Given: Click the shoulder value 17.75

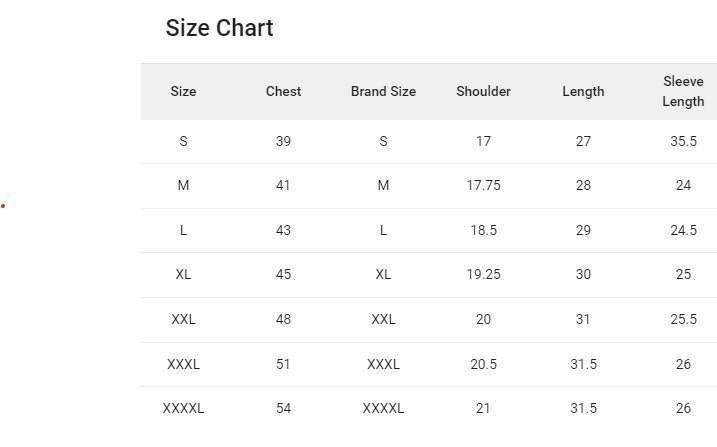Looking at the screenshot, I should [x=483, y=185].
